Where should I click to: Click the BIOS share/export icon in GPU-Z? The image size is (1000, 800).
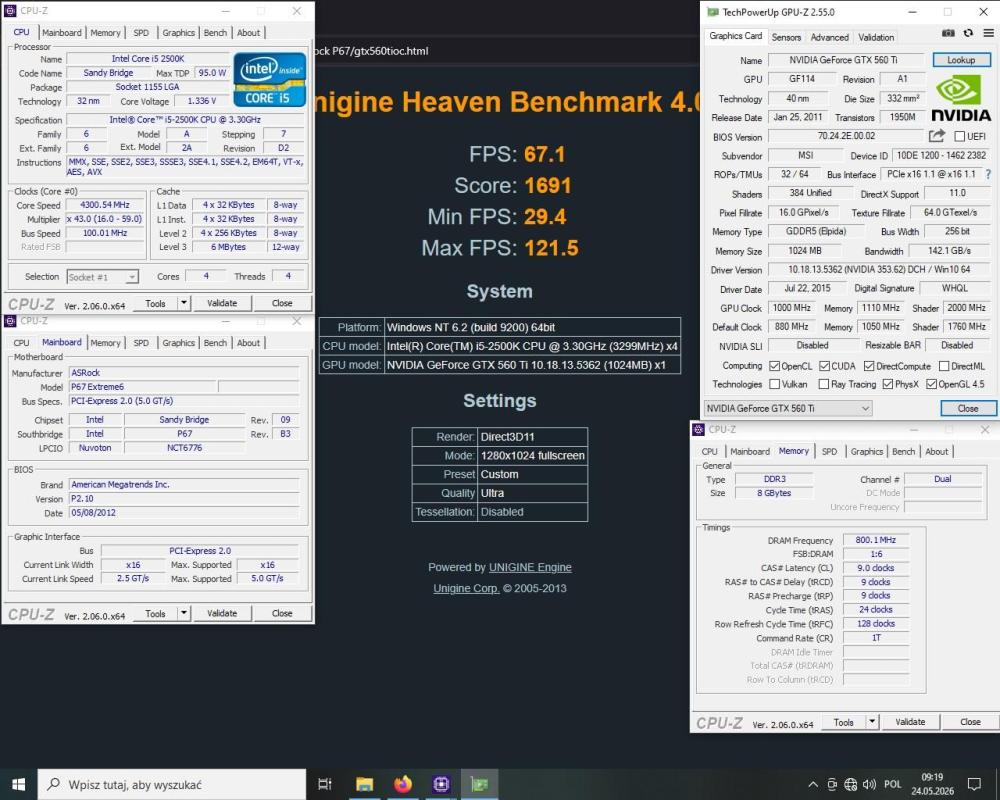point(936,136)
